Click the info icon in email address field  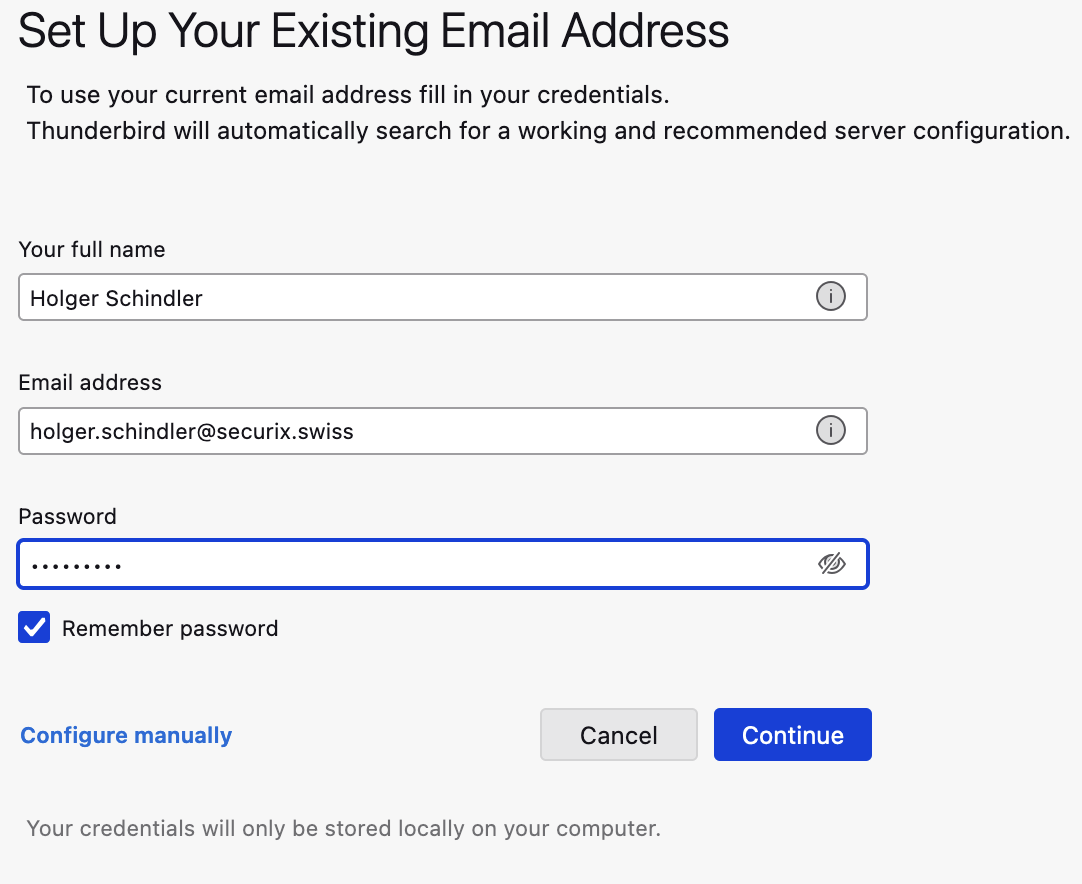pos(830,430)
